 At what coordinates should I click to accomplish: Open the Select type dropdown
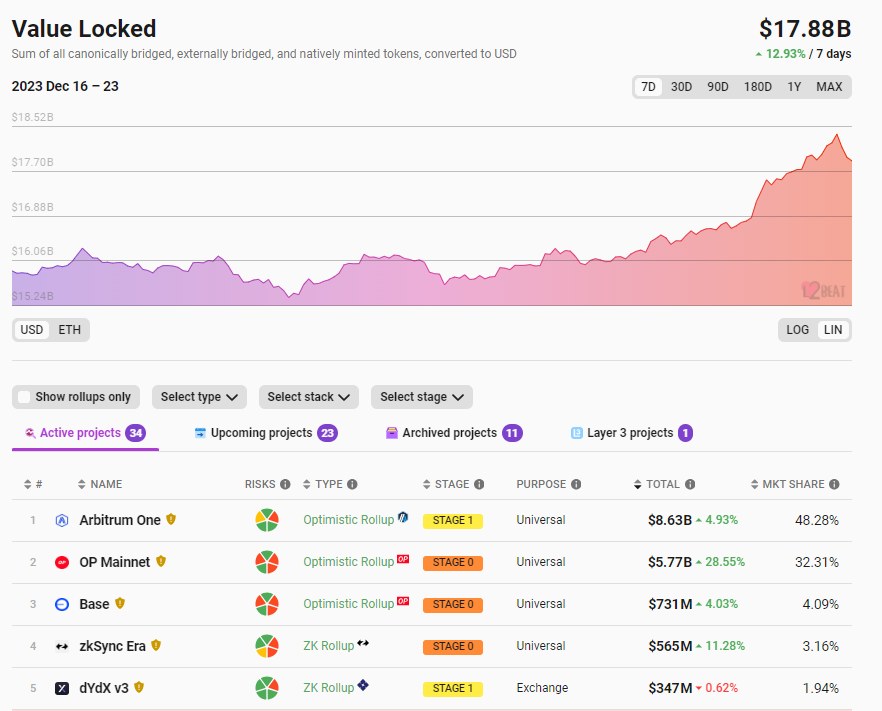199,397
